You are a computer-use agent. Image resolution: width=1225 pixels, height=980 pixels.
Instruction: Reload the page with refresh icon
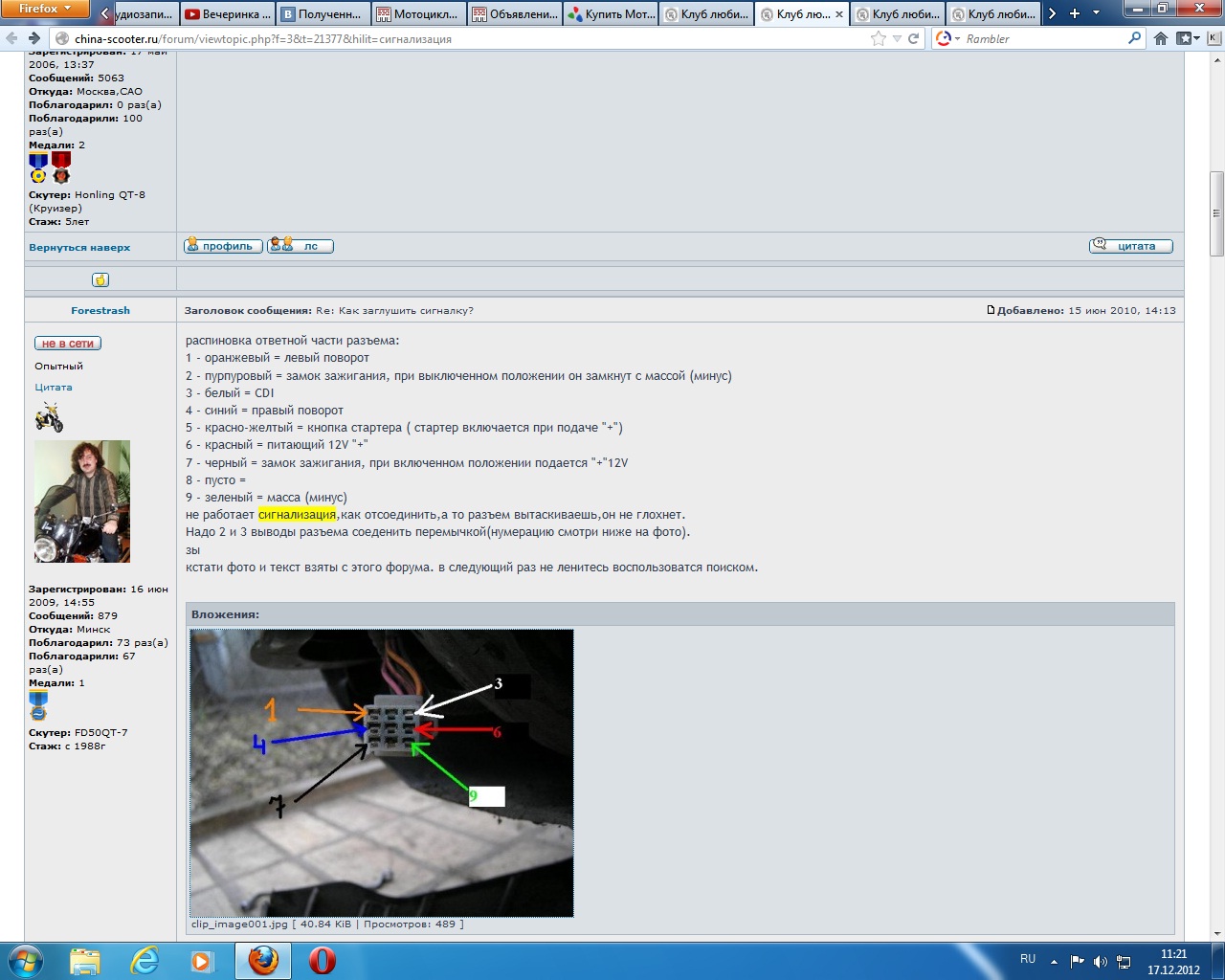coord(913,38)
